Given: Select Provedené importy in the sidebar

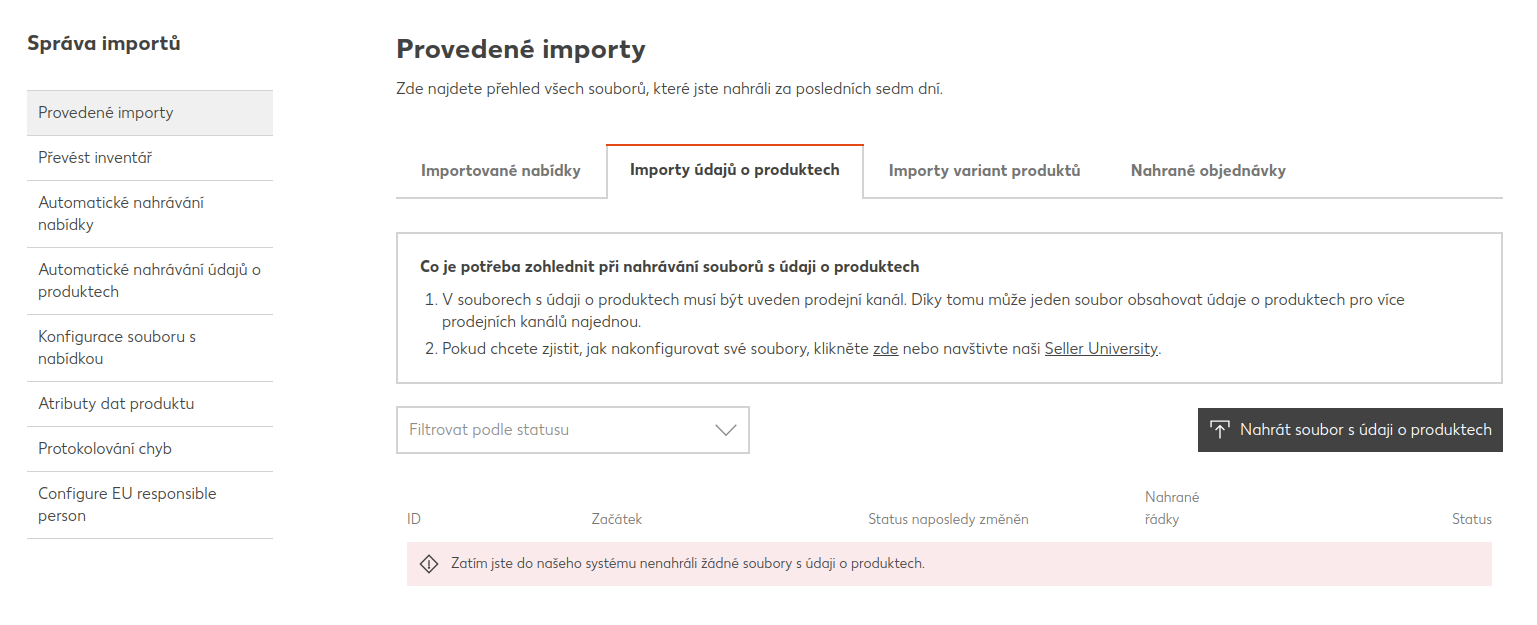Looking at the screenshot, I should tap(150, 113).
